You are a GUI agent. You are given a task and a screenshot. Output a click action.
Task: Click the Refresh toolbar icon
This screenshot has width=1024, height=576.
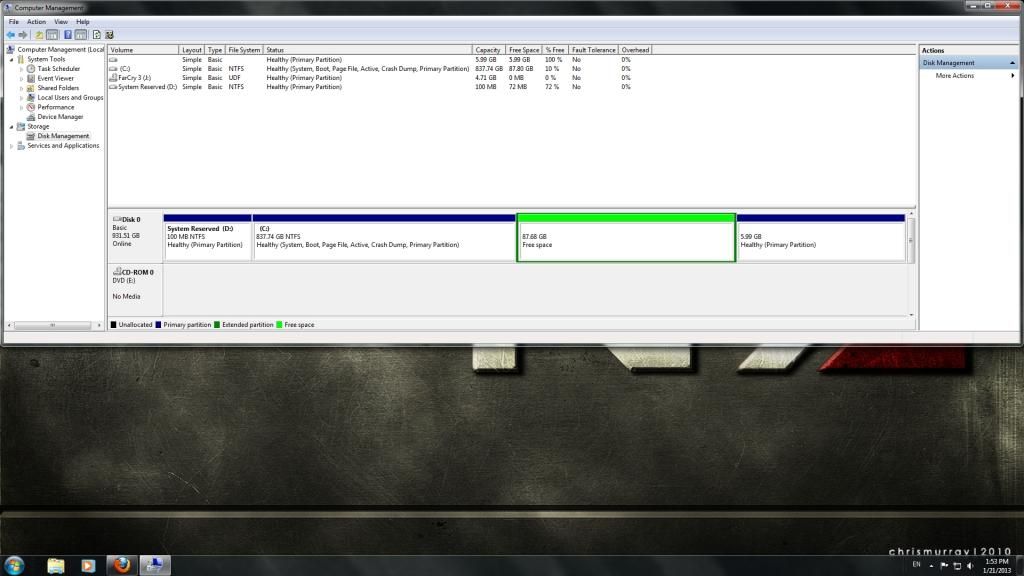[97, 35]
